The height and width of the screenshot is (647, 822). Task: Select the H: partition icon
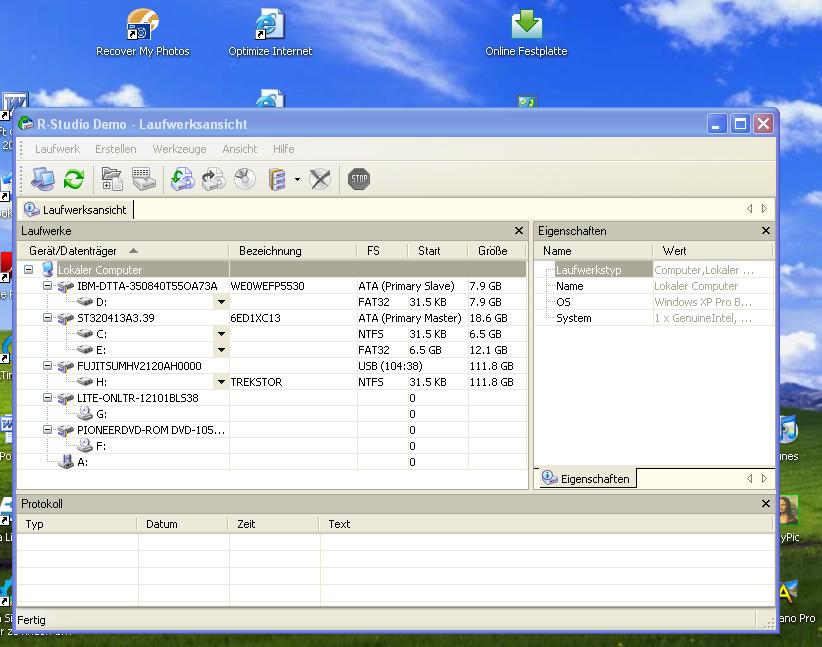tap(85, 382)
